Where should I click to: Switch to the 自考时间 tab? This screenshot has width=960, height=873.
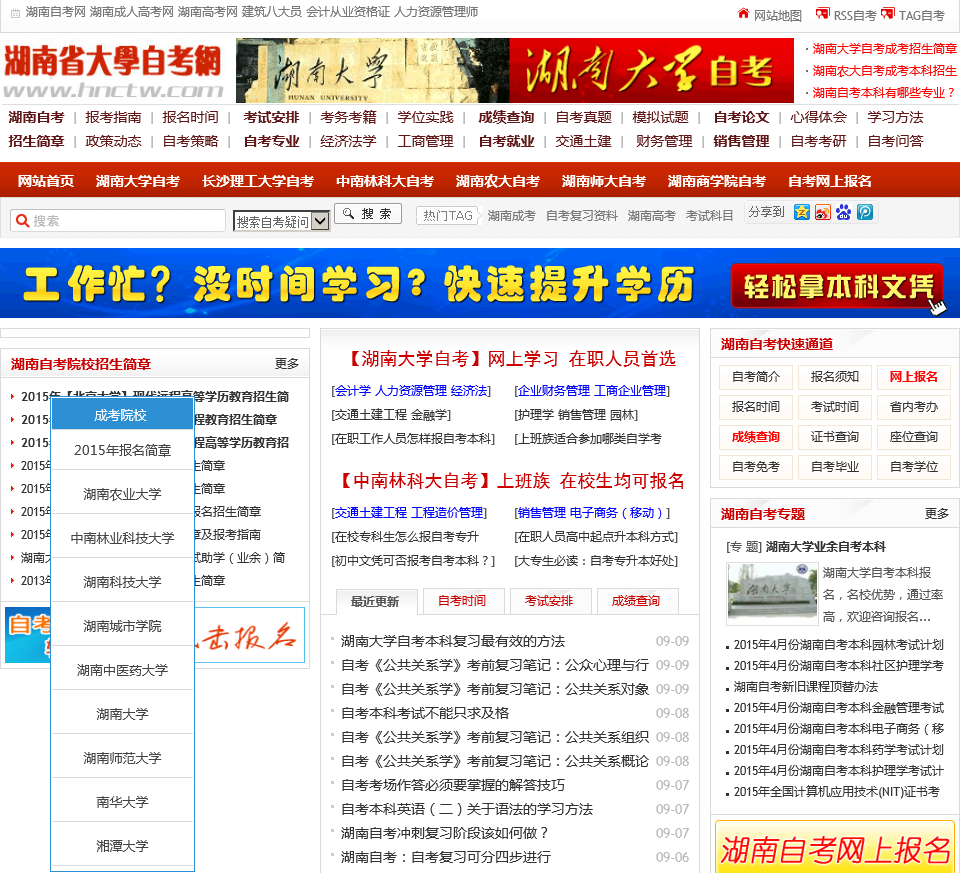coord(463,601)
